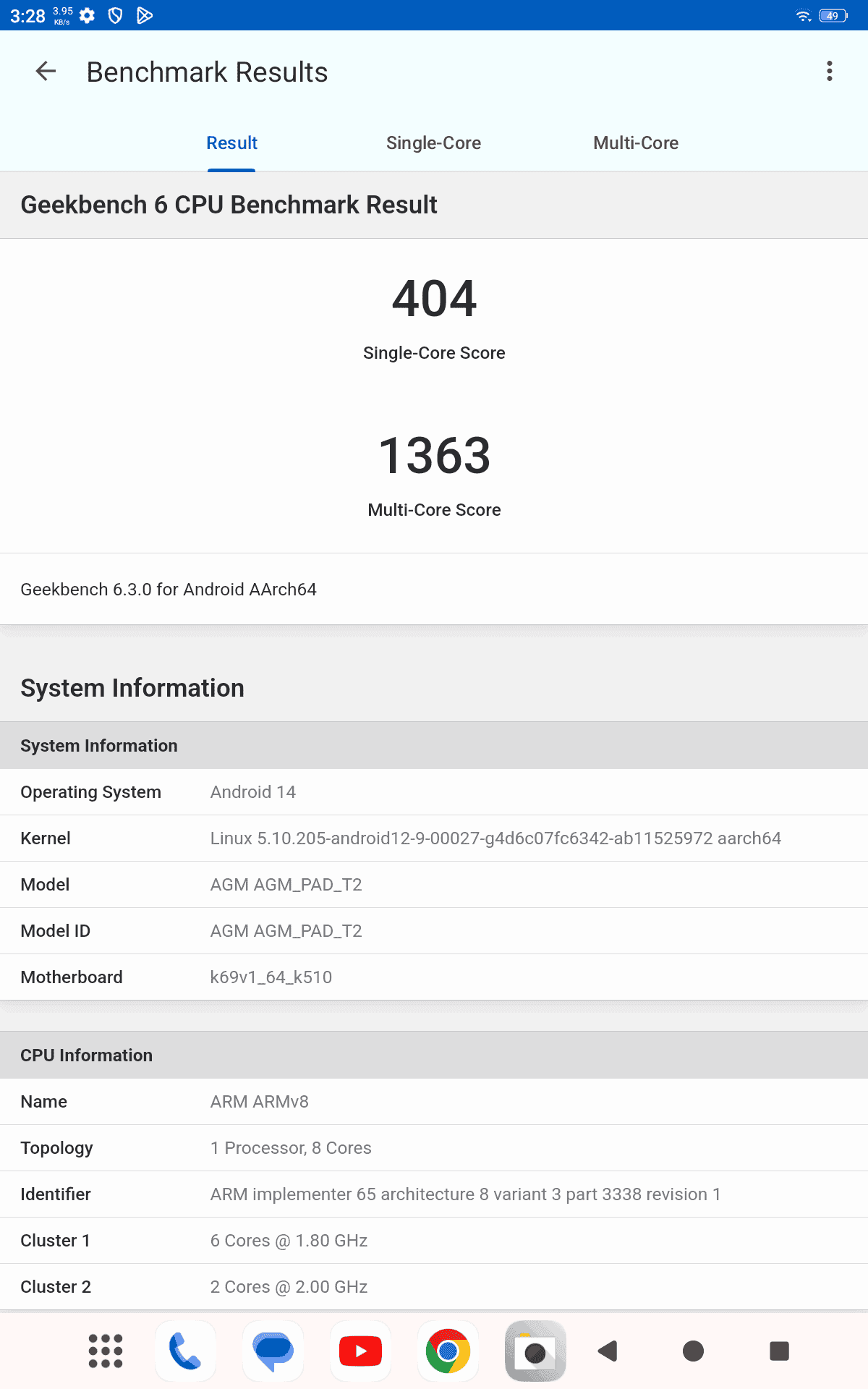The height and width of the screenshot is (1389, 868).
Task: Select the ARM implementer 65 identifier value
Action: [x=465, y=1194]
